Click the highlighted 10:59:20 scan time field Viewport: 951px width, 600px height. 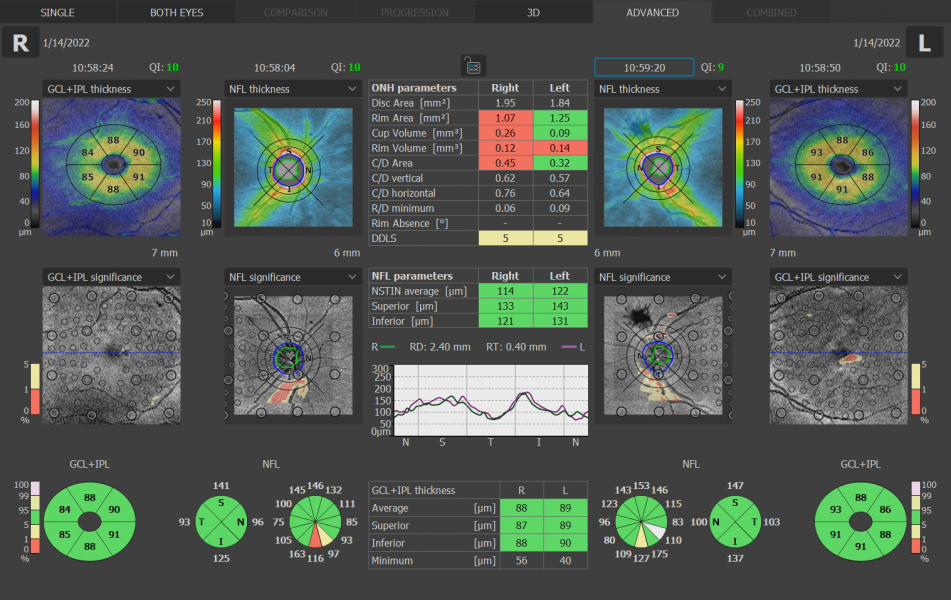(x=644, y=67)
